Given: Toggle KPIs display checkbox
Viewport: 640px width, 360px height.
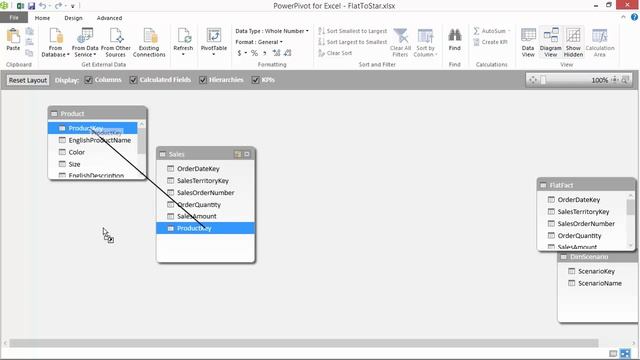Looking at the screenshot, I should [255, 80].
